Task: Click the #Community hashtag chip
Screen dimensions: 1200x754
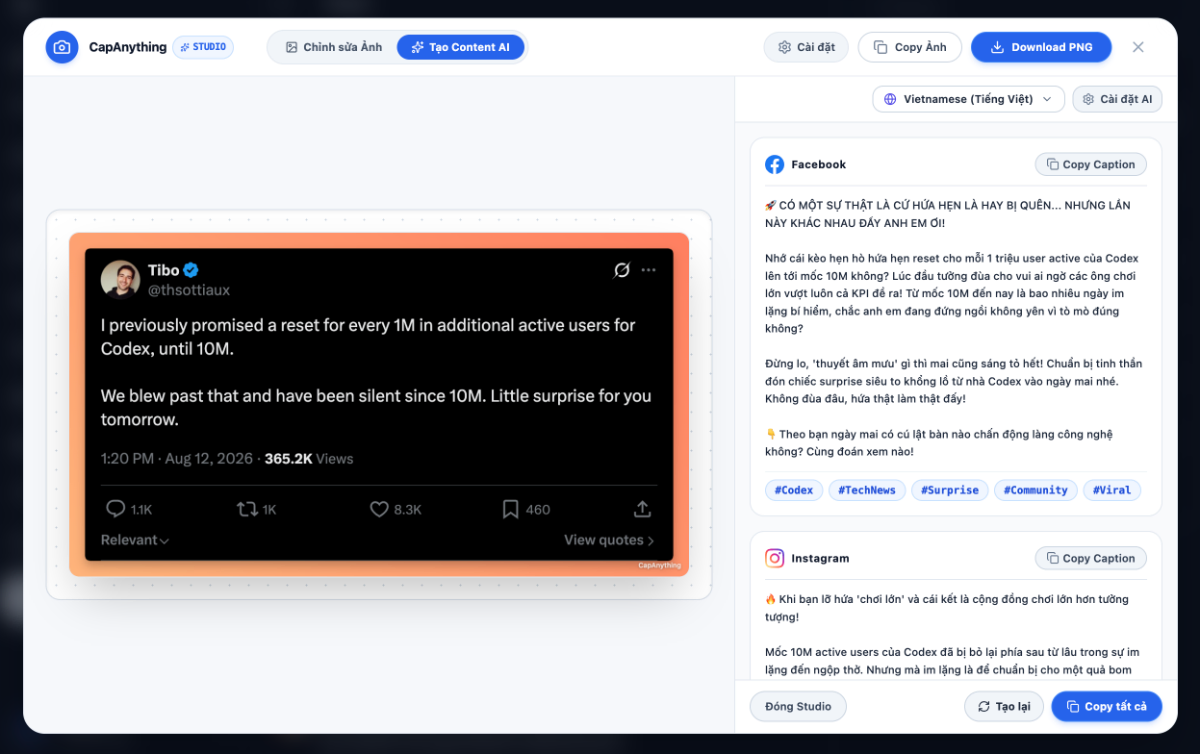Action: (1036, 490)
